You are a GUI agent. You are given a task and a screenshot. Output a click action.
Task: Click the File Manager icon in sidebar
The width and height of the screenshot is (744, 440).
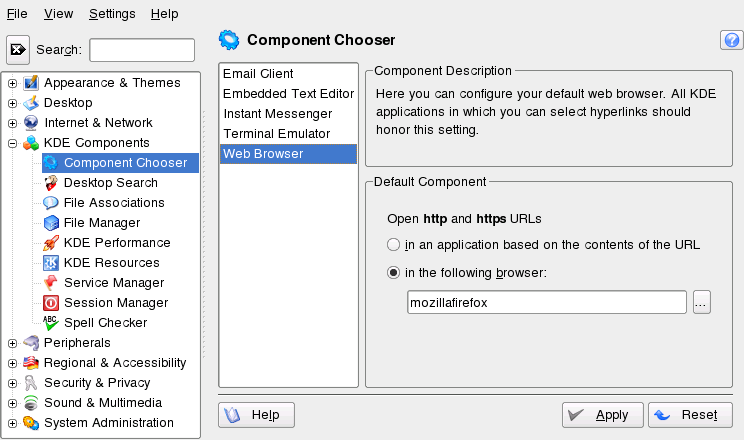tap(51, 223)
